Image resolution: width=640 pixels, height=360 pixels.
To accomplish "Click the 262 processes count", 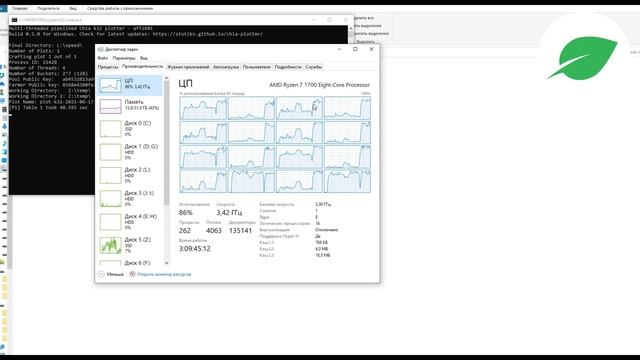I will point(184,231).
